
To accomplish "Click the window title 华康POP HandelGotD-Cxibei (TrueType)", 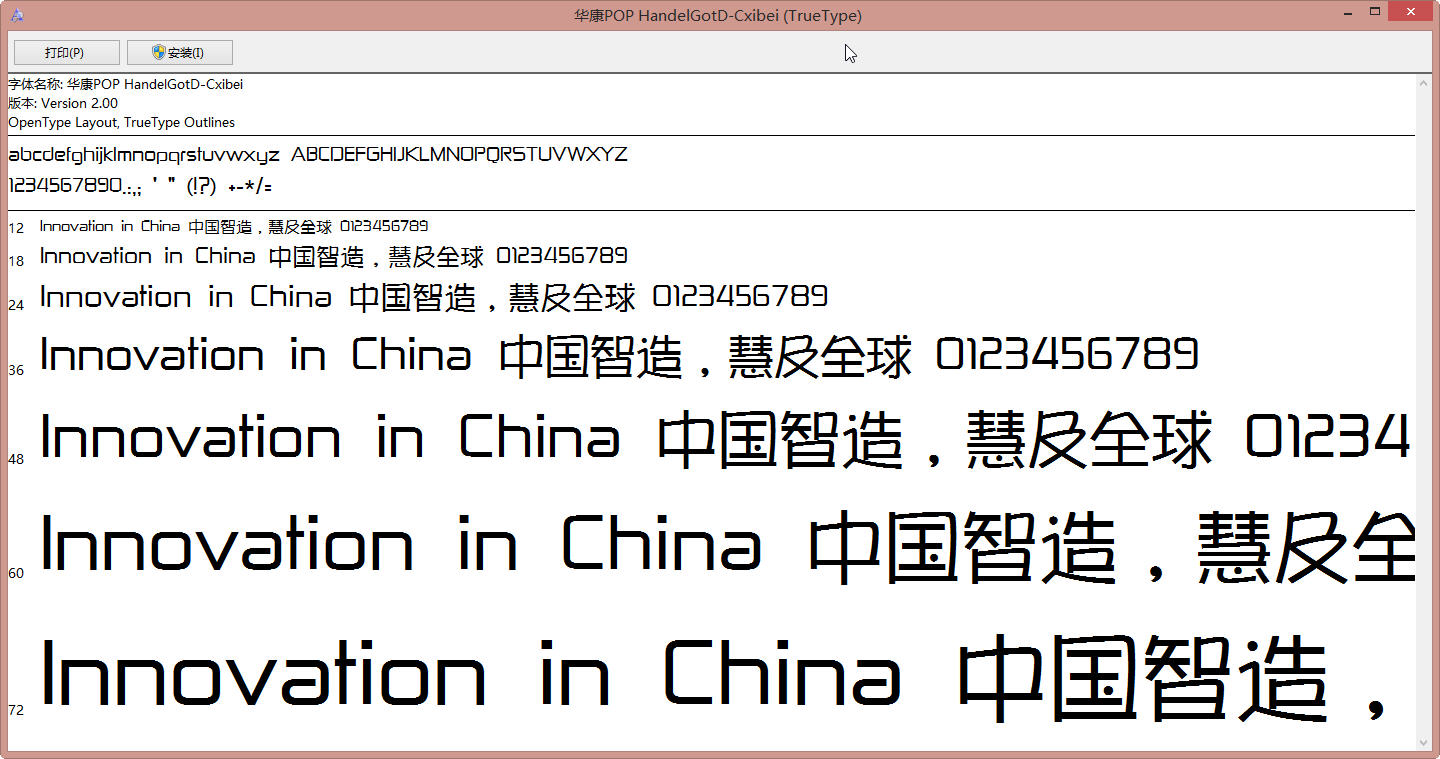I will point(718,15).
